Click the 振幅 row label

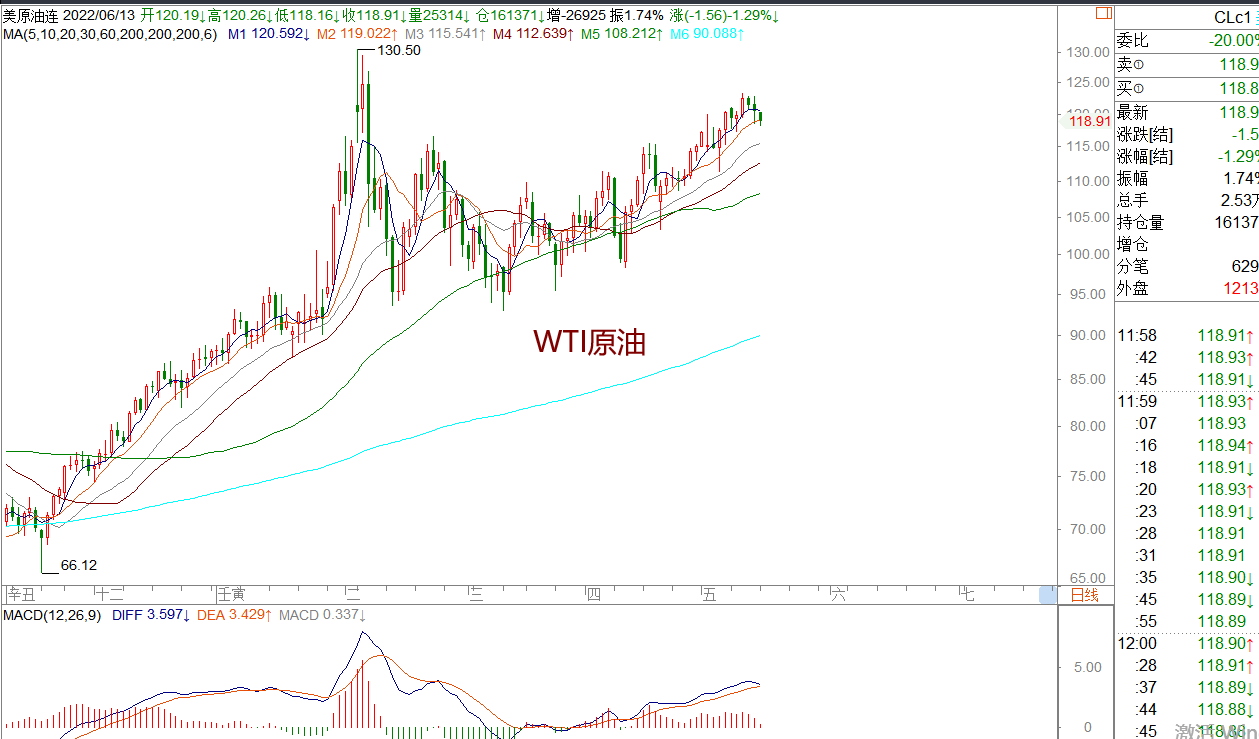tap(1133, 179)
